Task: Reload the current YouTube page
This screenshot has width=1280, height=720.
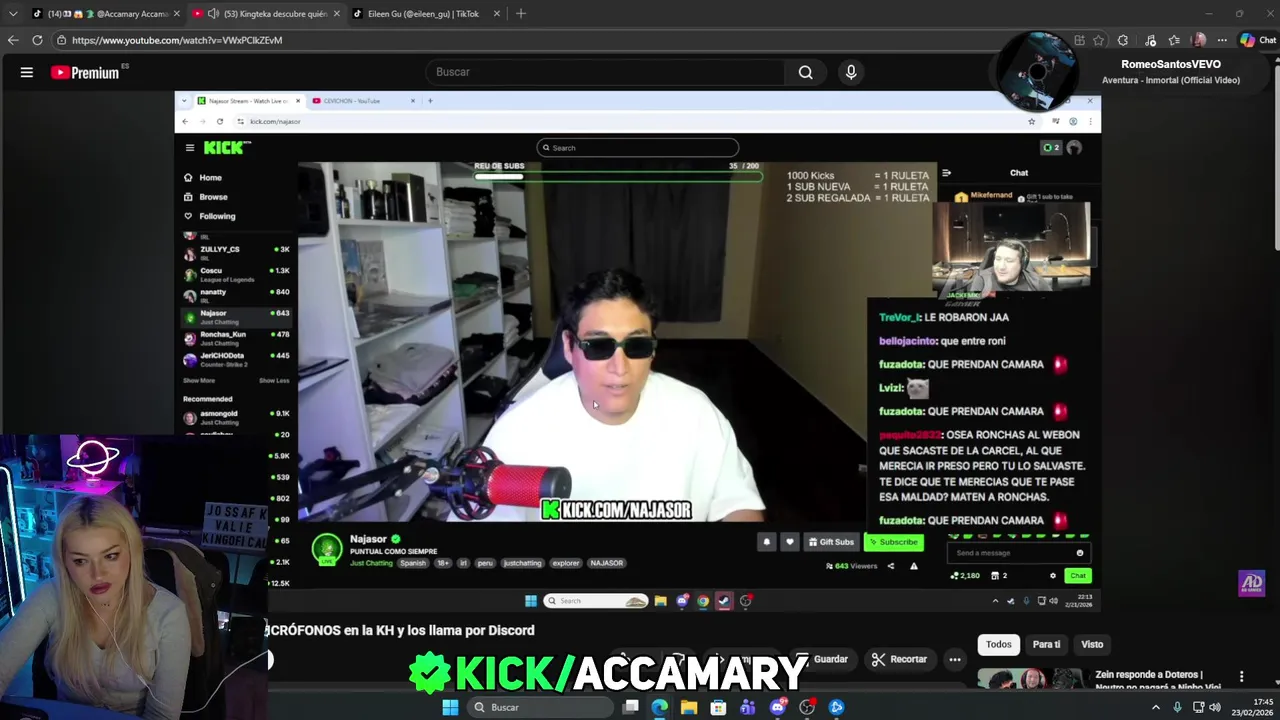Action: pos(37,40)
